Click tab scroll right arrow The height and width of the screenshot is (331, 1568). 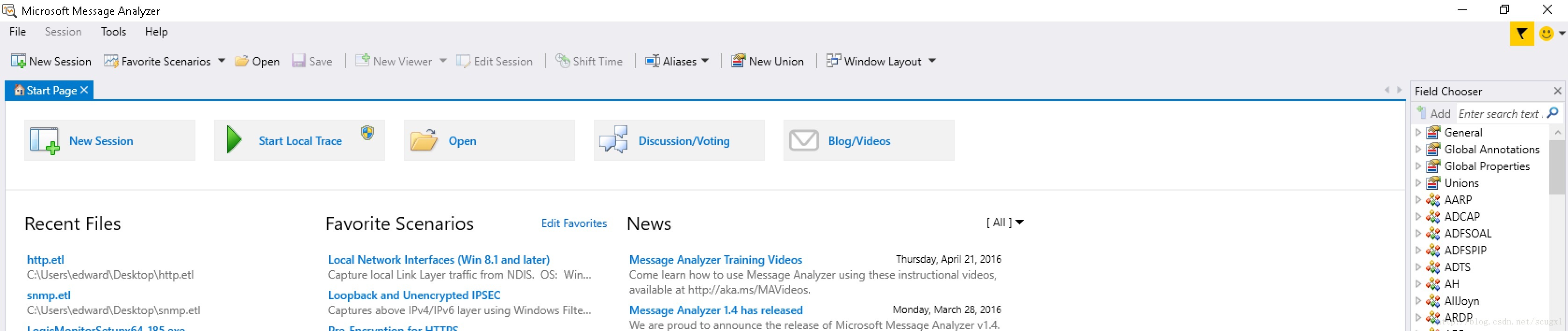1399,89
